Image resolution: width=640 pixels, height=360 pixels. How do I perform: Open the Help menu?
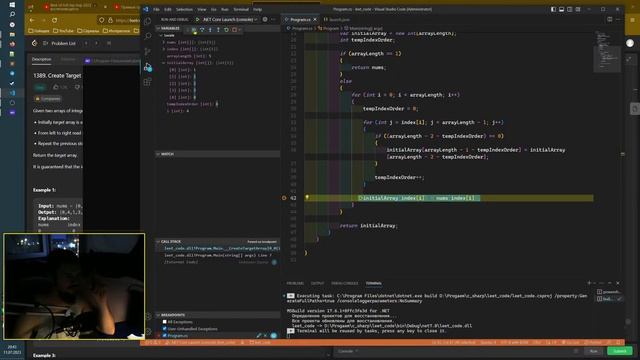258,9
